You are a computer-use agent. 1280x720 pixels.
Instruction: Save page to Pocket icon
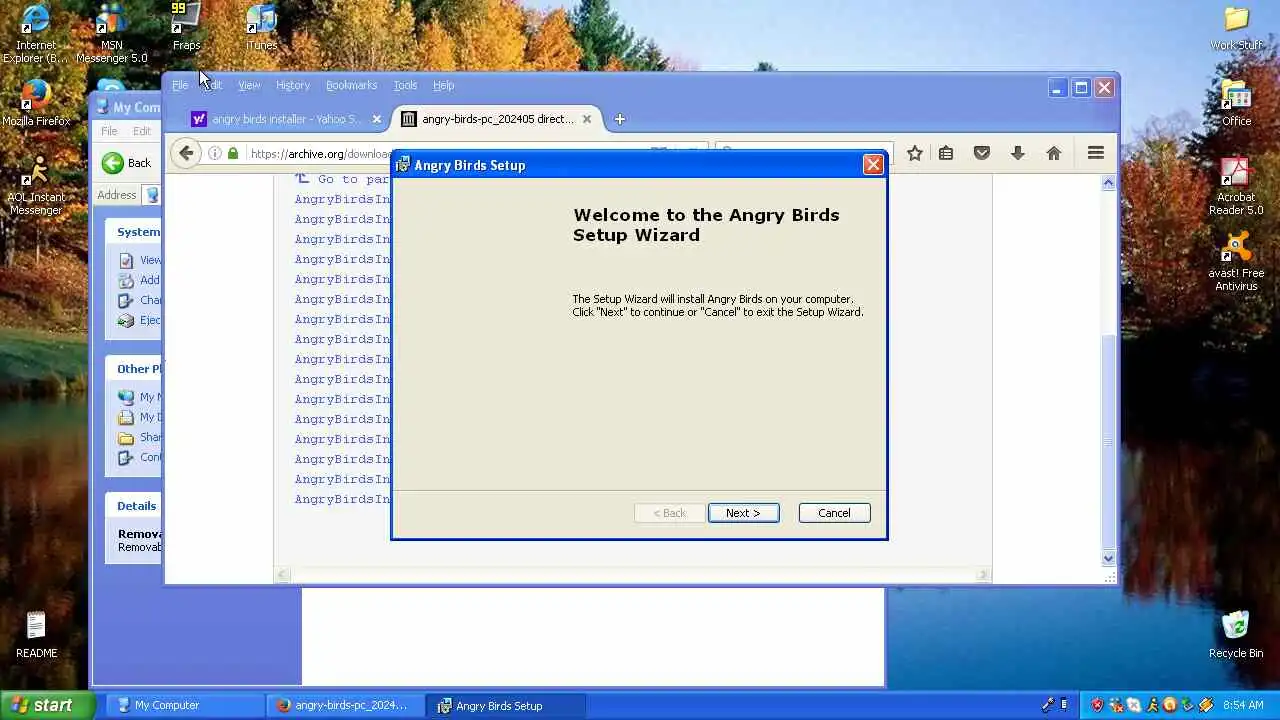(982, 153)
